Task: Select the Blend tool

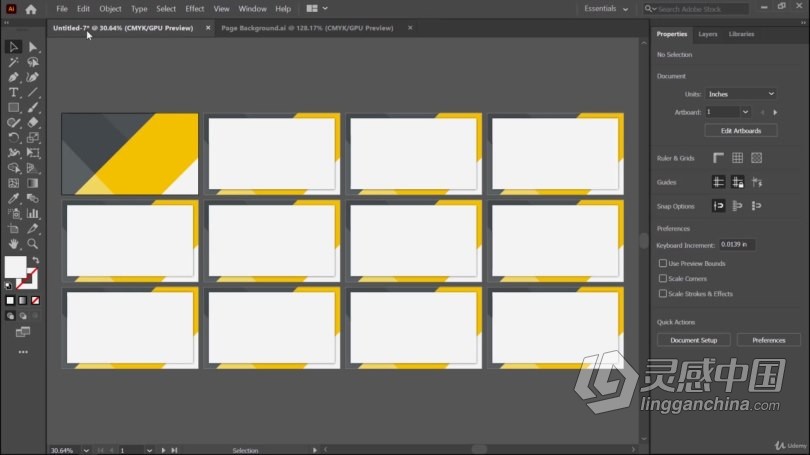Action: 33,198
